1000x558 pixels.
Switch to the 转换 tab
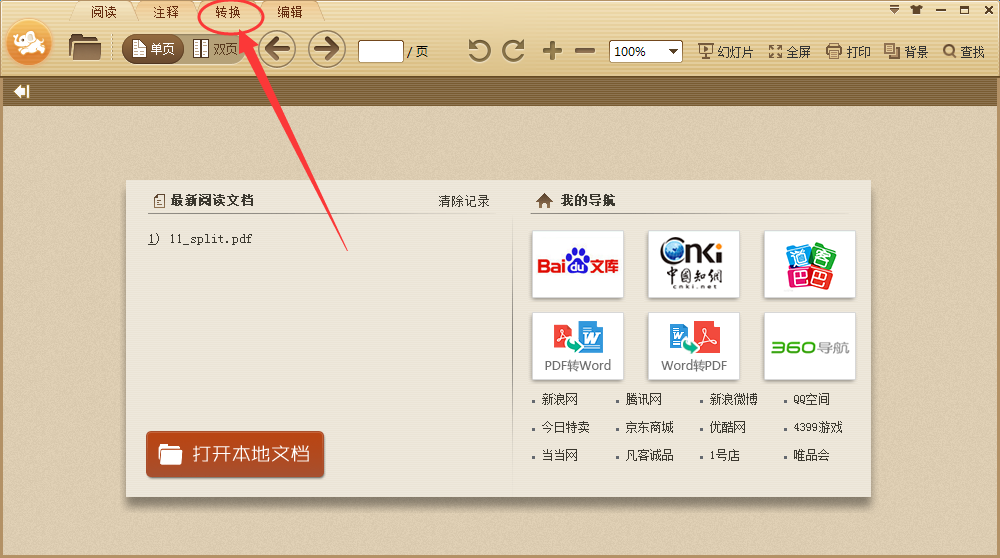228,12
